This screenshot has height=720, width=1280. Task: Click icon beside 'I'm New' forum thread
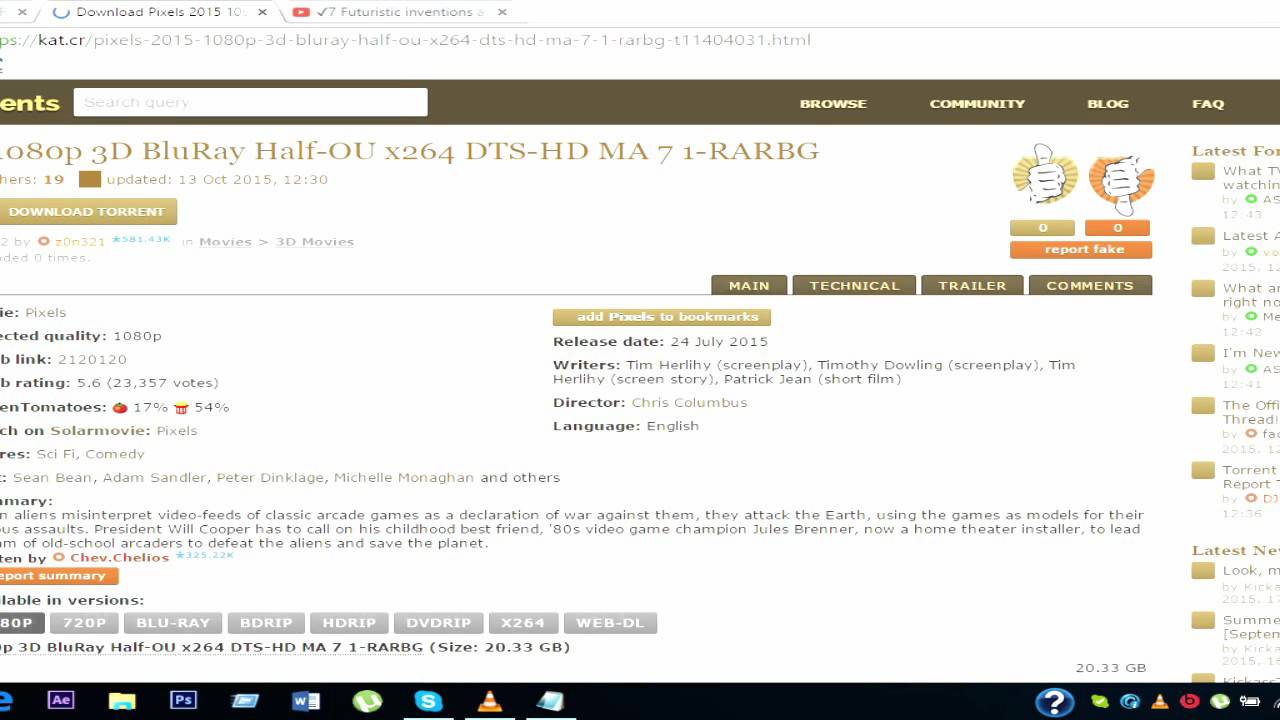click(1204, 353)
